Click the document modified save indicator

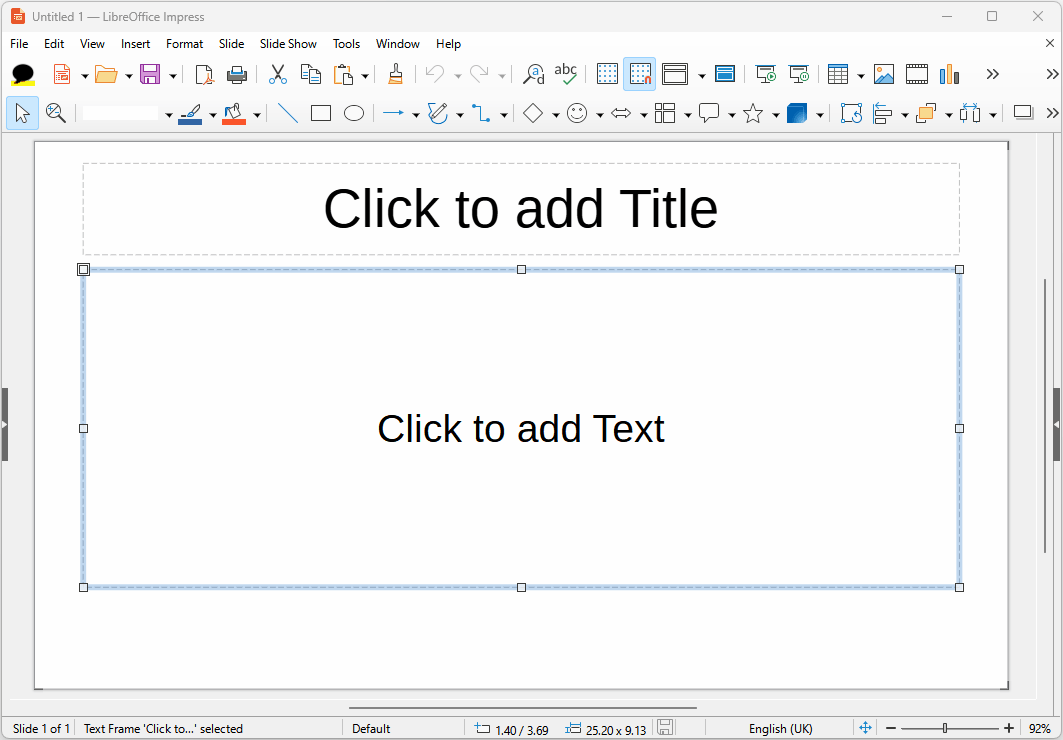pos(665,728)
